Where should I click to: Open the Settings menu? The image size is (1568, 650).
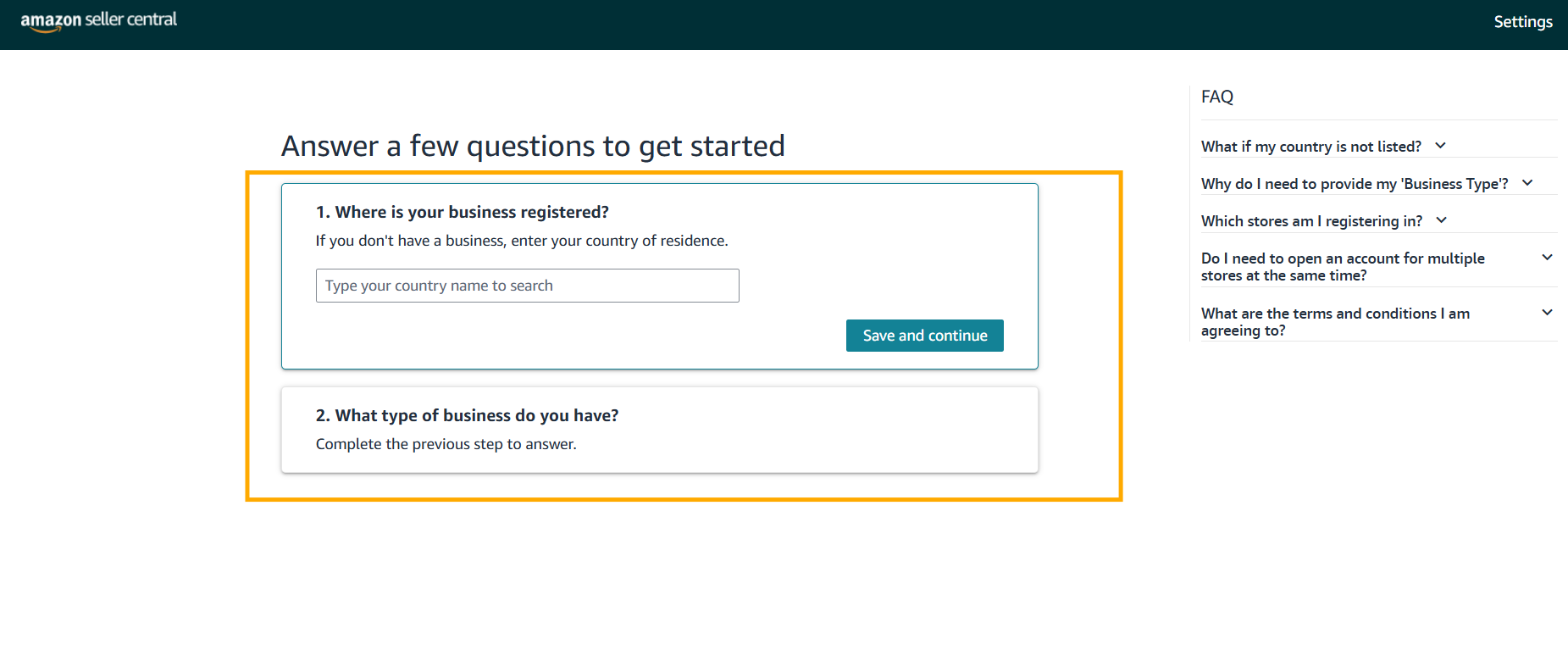coord(1522,22)
